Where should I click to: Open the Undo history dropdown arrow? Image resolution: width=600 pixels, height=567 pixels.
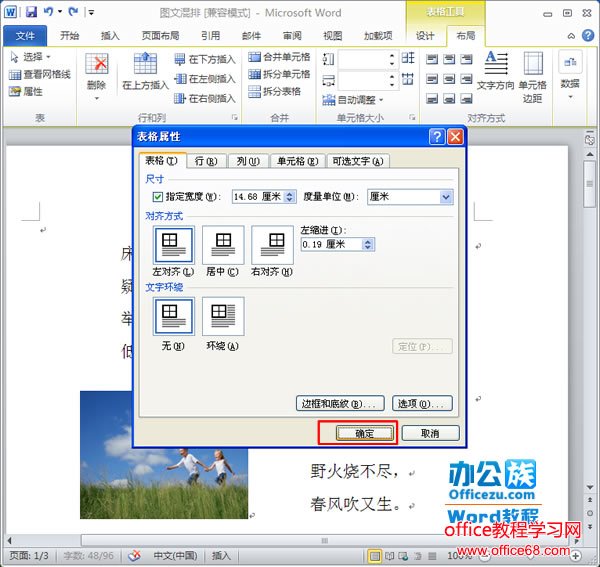click(x=60, y=12)
